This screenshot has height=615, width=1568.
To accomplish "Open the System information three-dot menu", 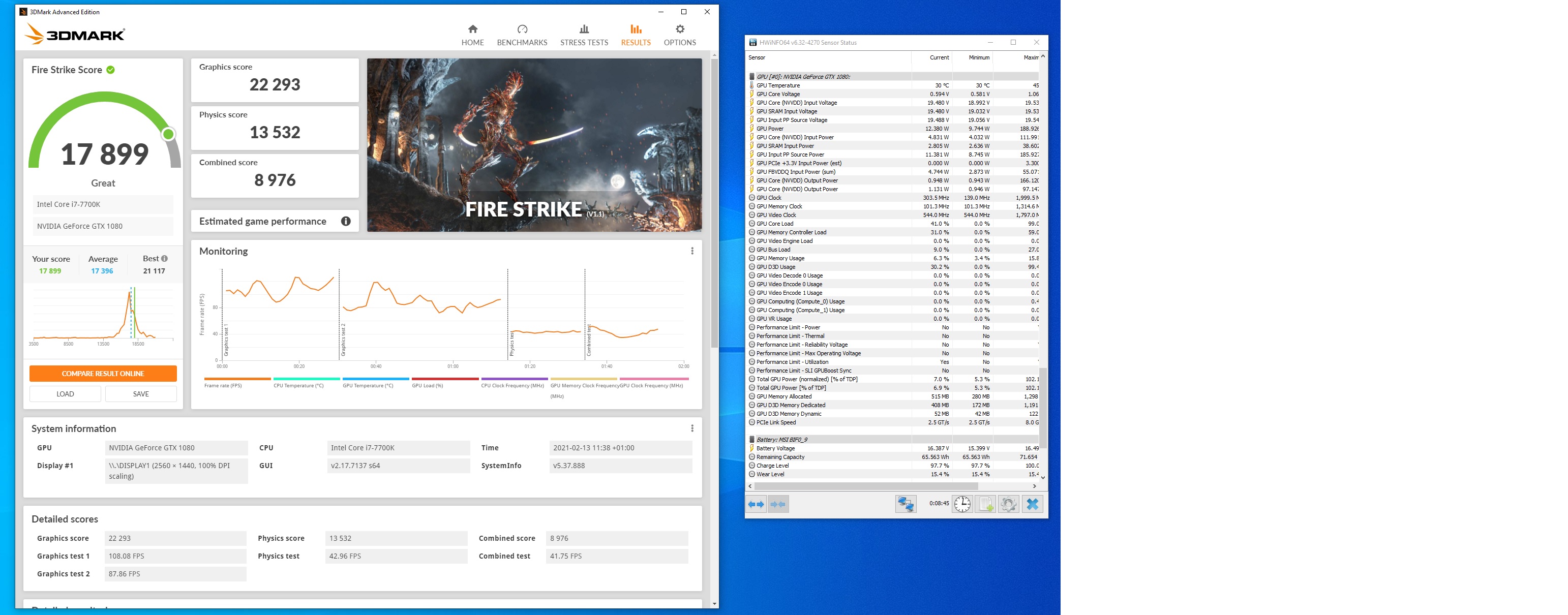I will 692,428.
